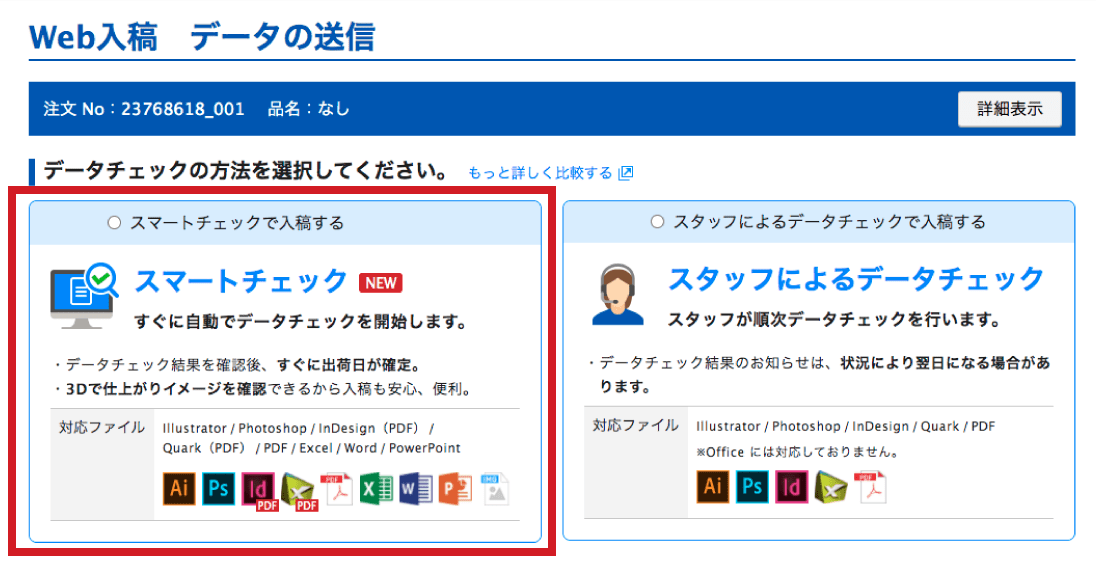Click the Illustrator icon under スマートチェック
Viewport: 1096px width, 576px height.
coord(179,488)
